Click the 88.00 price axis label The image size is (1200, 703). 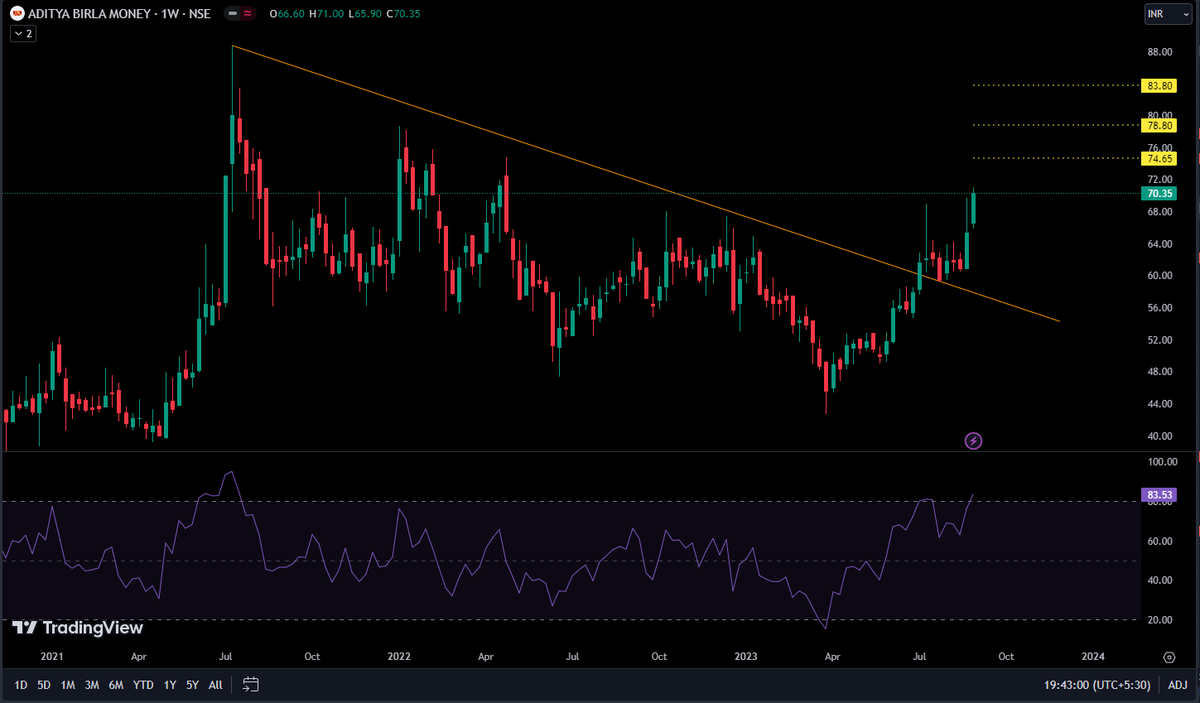click(1160, 52)
